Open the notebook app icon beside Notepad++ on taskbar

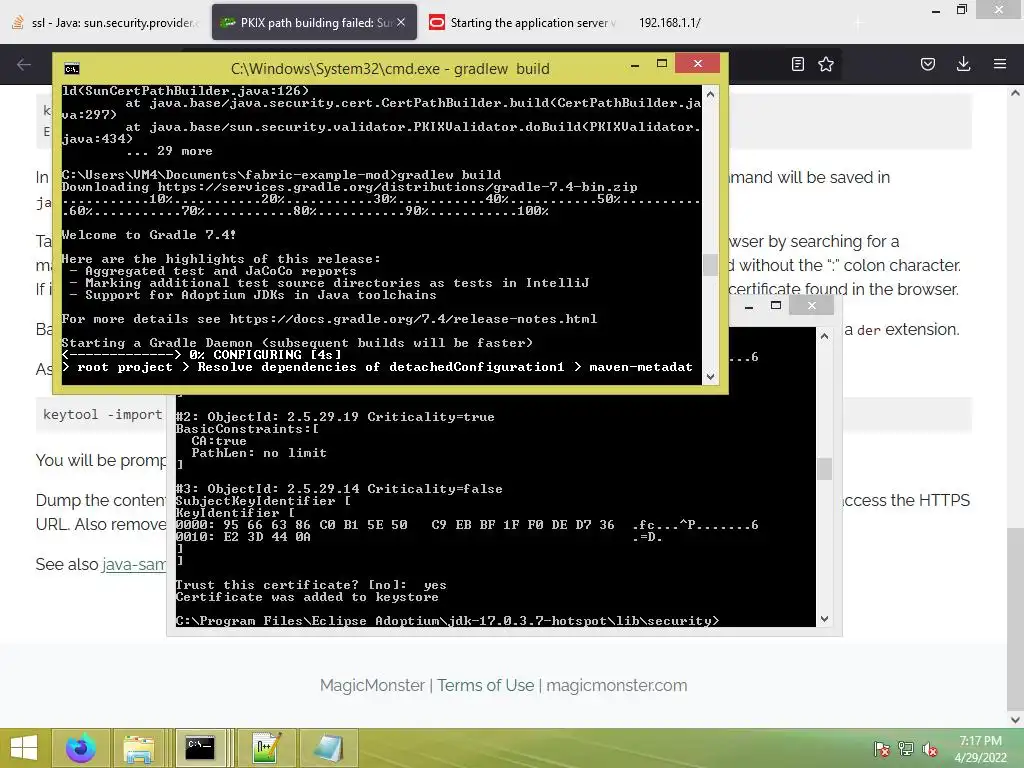(328, 748)
